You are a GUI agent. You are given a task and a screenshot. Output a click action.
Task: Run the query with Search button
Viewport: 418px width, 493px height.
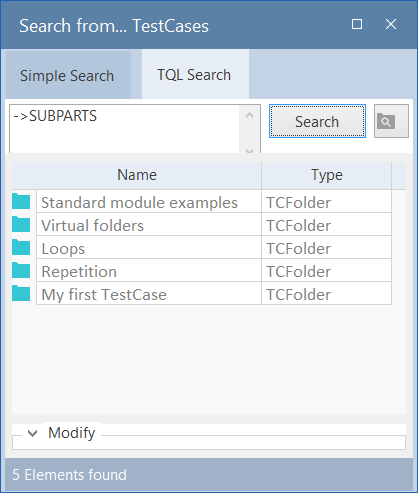coord(317,121)
